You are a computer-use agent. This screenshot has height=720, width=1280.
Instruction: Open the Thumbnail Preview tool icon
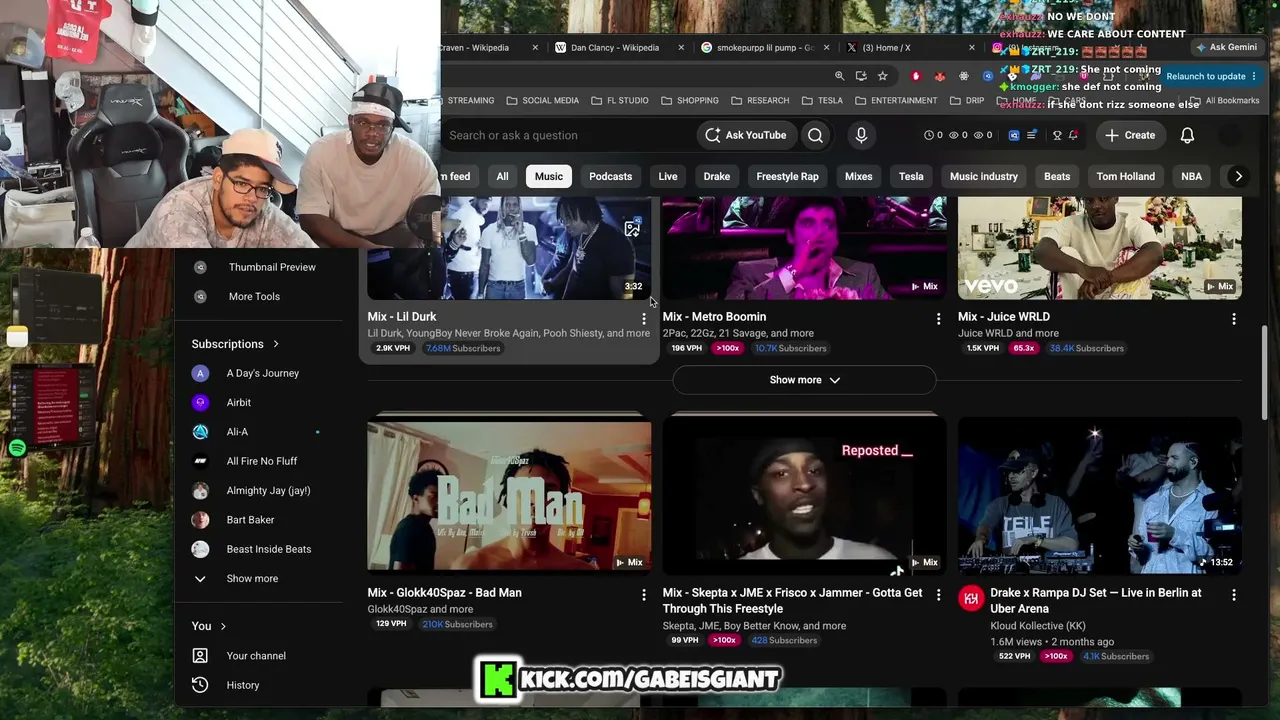tap(200, 267)
